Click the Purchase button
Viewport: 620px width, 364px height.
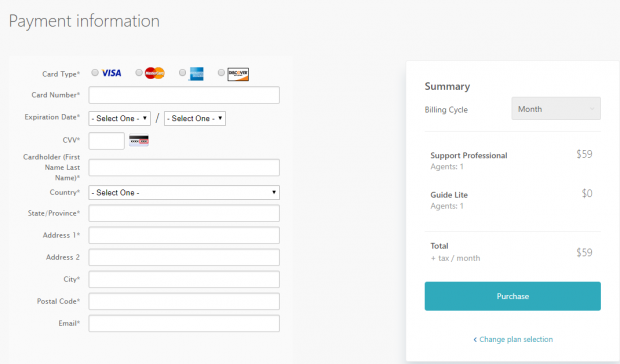[512, 296]
